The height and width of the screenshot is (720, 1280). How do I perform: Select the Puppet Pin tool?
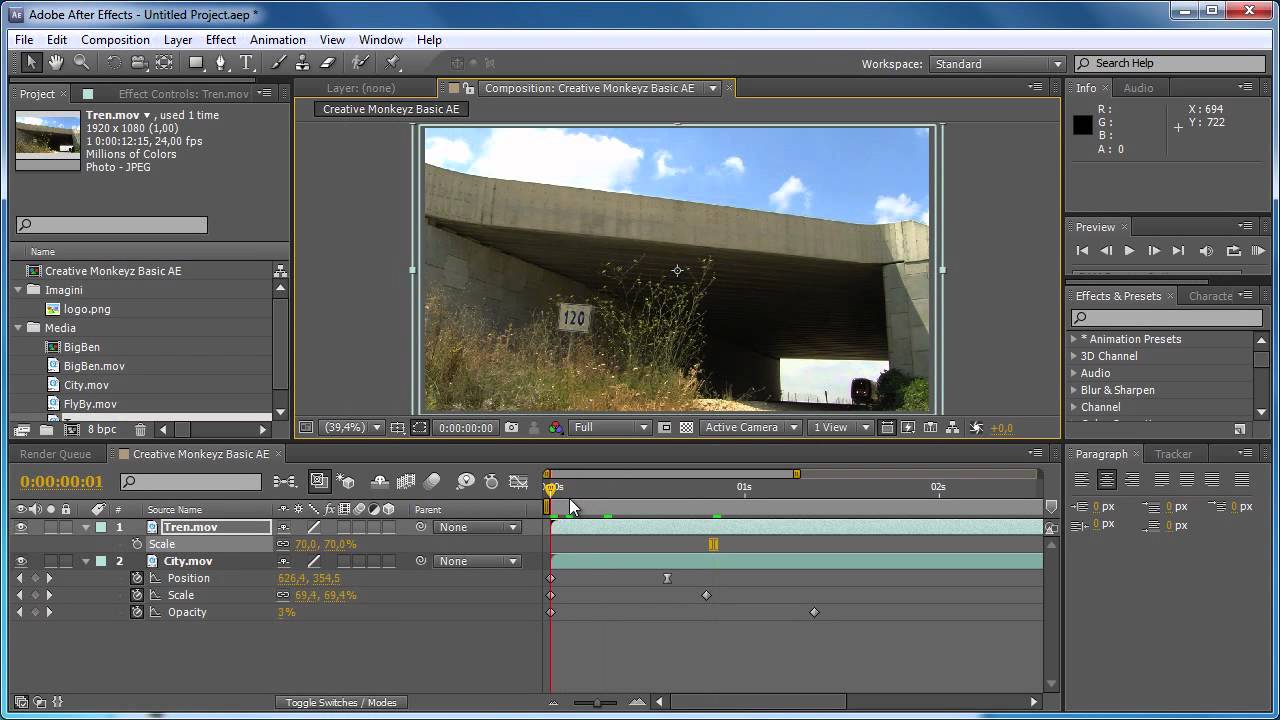[393, 62]
